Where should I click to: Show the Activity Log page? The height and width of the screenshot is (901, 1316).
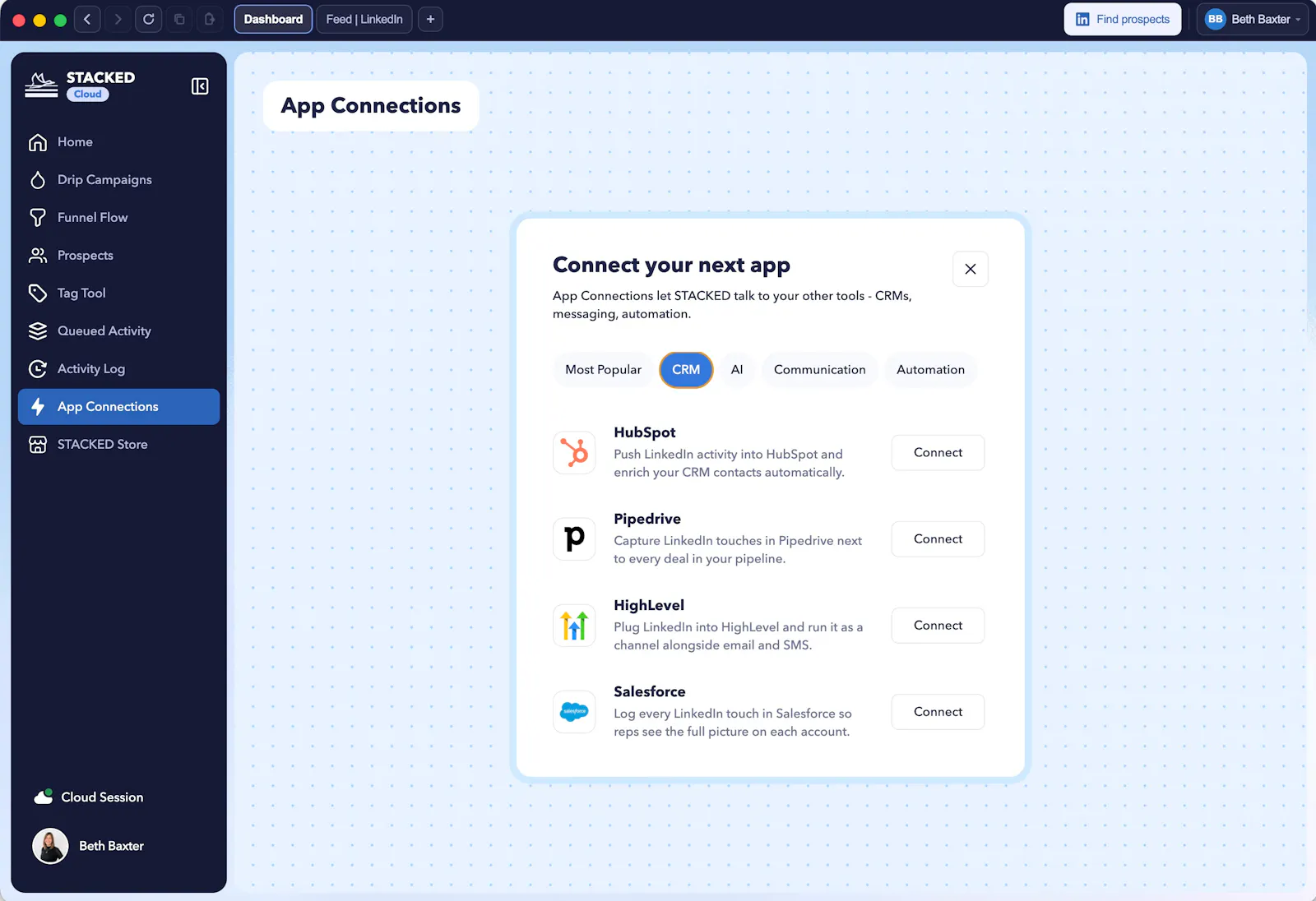[118, 369]
